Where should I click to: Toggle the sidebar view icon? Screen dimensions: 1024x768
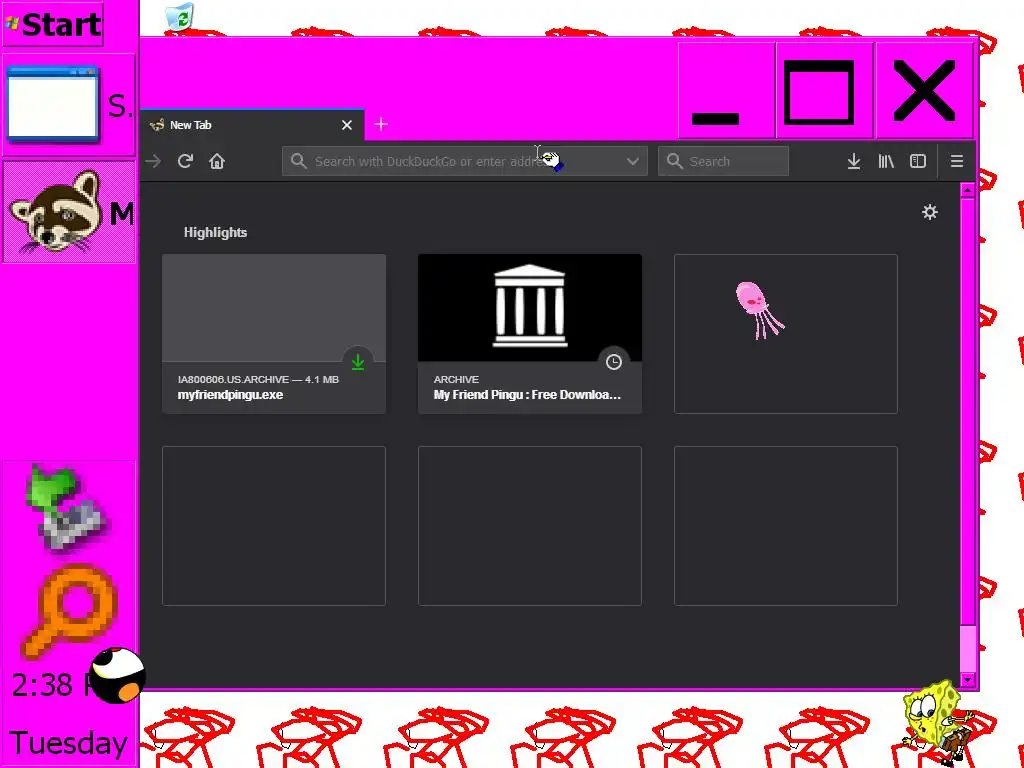[918, 161]
